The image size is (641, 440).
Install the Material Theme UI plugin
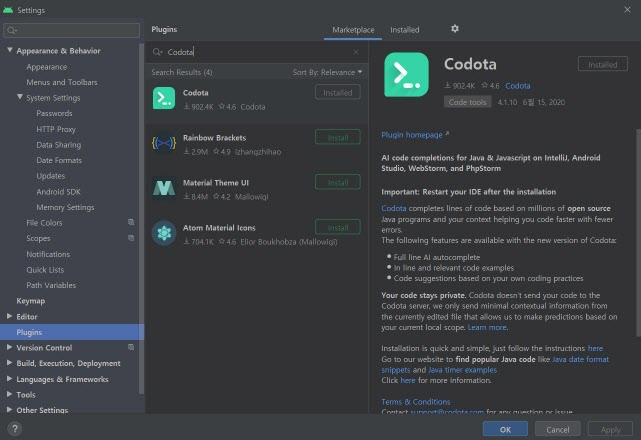pos(338,182)
